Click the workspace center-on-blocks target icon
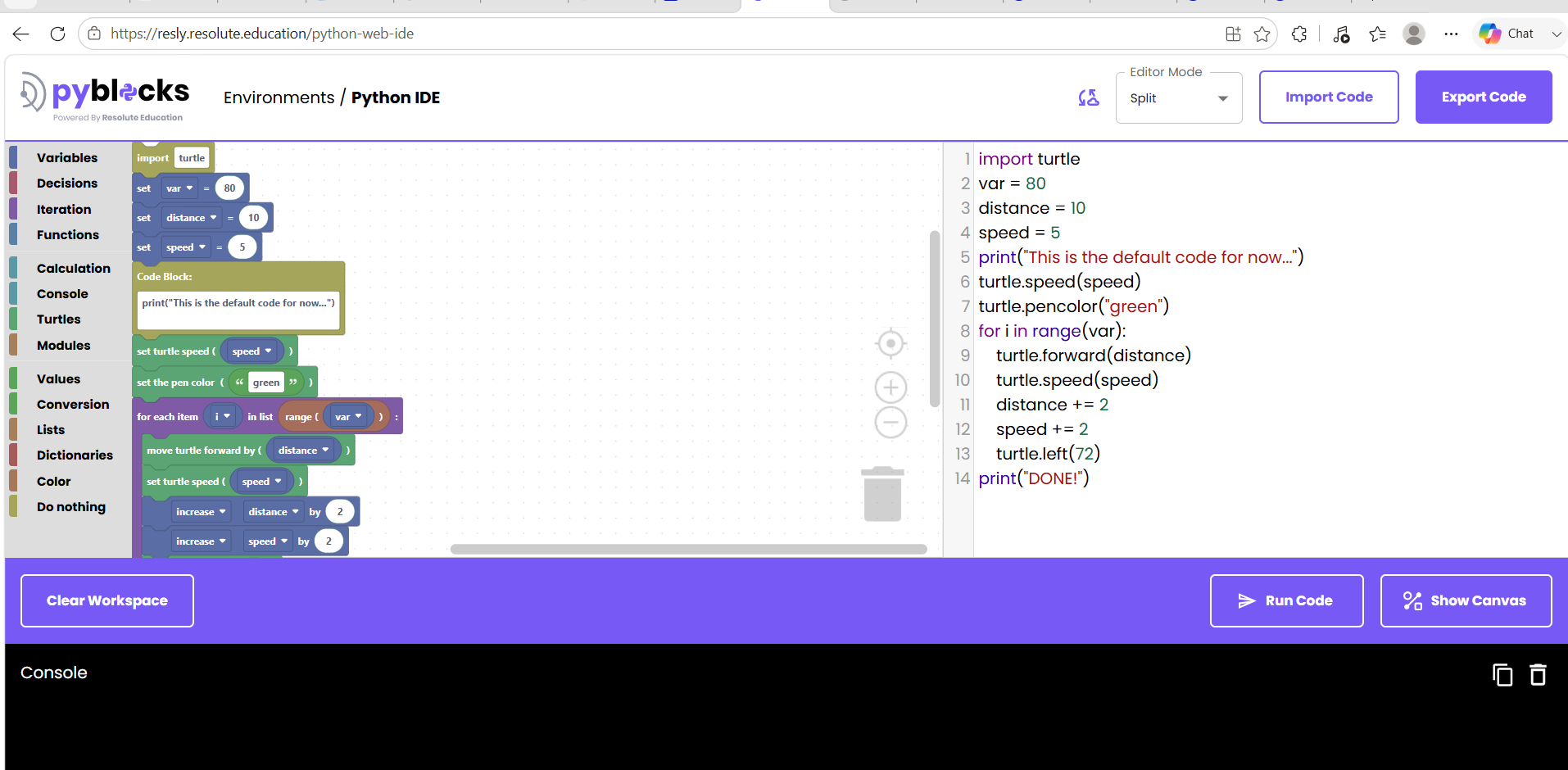This screenshot has height=770, width=1568. [x=890, y=343]
